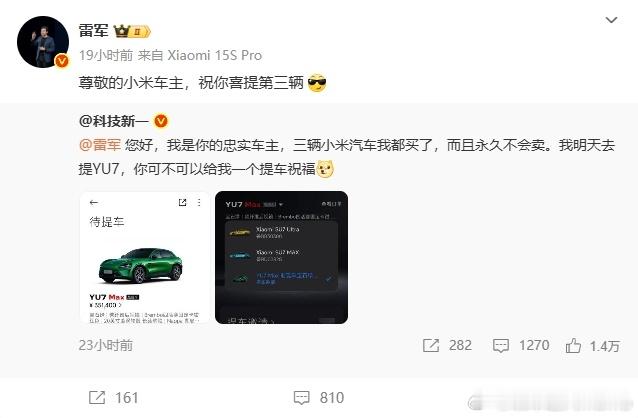
Task: Open Lei Jun's profile avatar
Action: pyautogui.click(x=43, y=42)
